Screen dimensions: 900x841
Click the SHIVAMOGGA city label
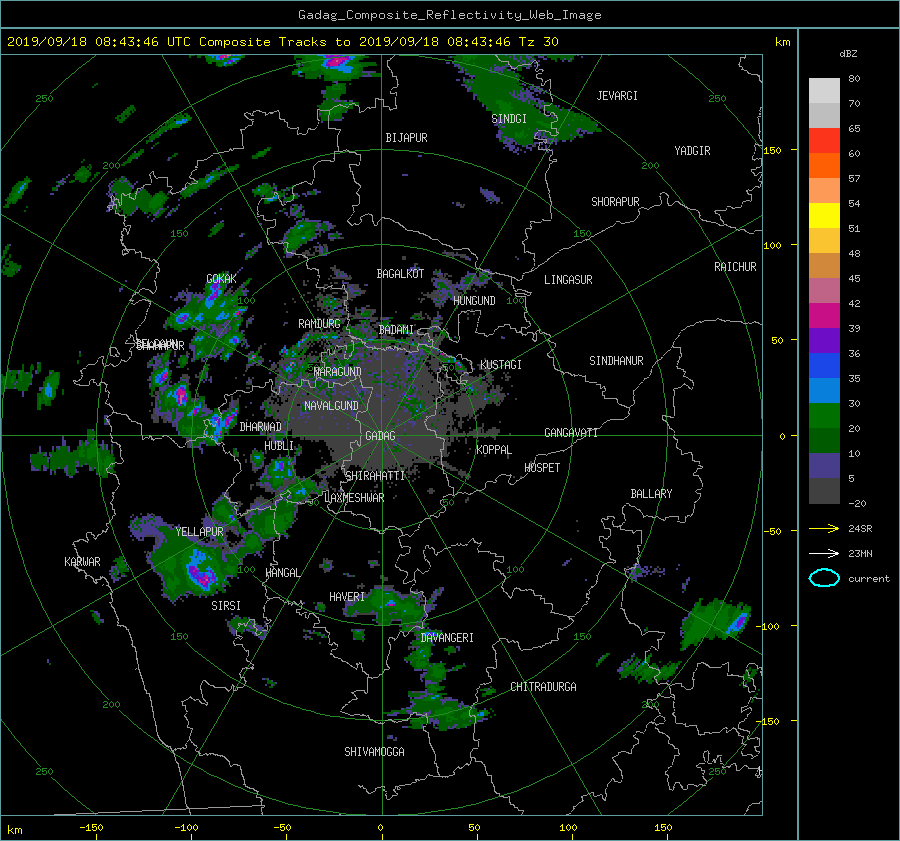[374, 752]
